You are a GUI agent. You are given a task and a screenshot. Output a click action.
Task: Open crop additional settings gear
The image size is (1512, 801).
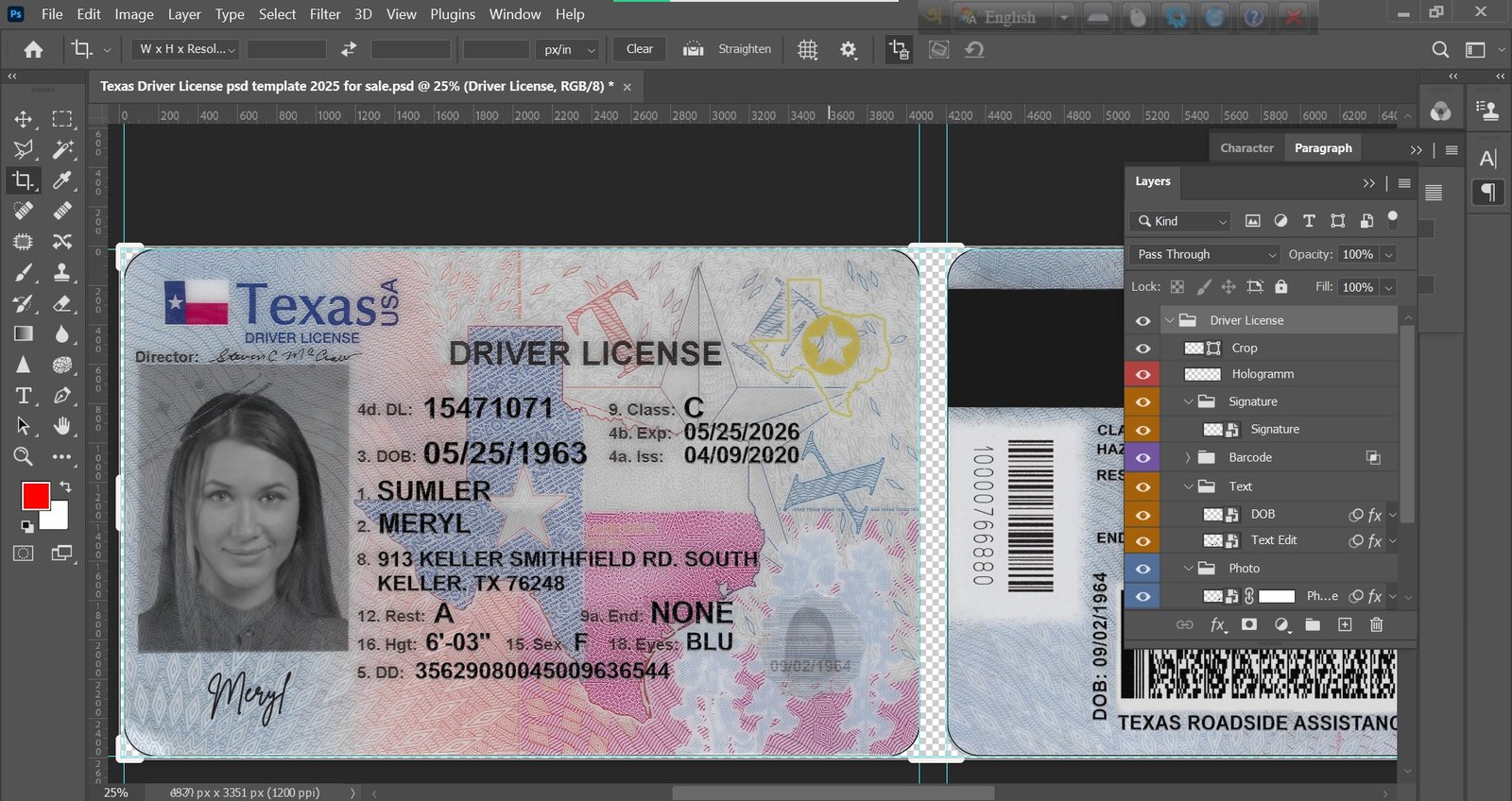pos(849,49)
